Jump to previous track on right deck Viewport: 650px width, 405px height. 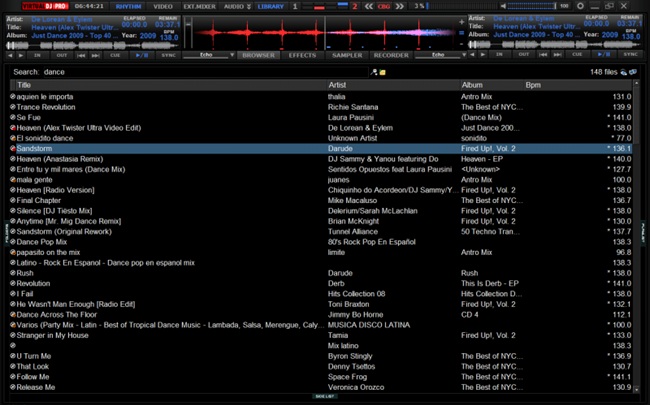pos(543,54)
